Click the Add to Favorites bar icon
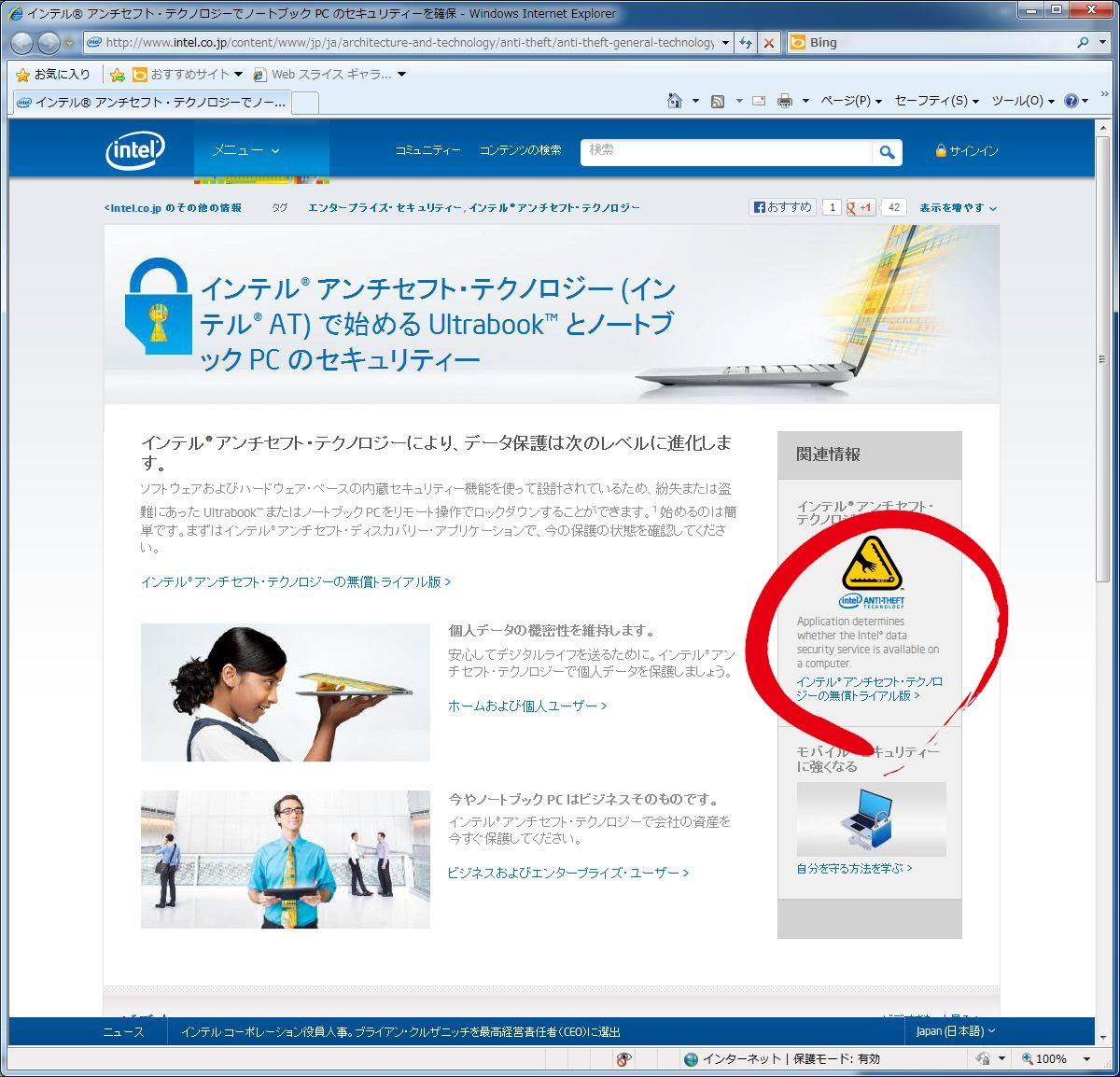The height and width of the screenshot is (1077, 1120). [118, 75]
